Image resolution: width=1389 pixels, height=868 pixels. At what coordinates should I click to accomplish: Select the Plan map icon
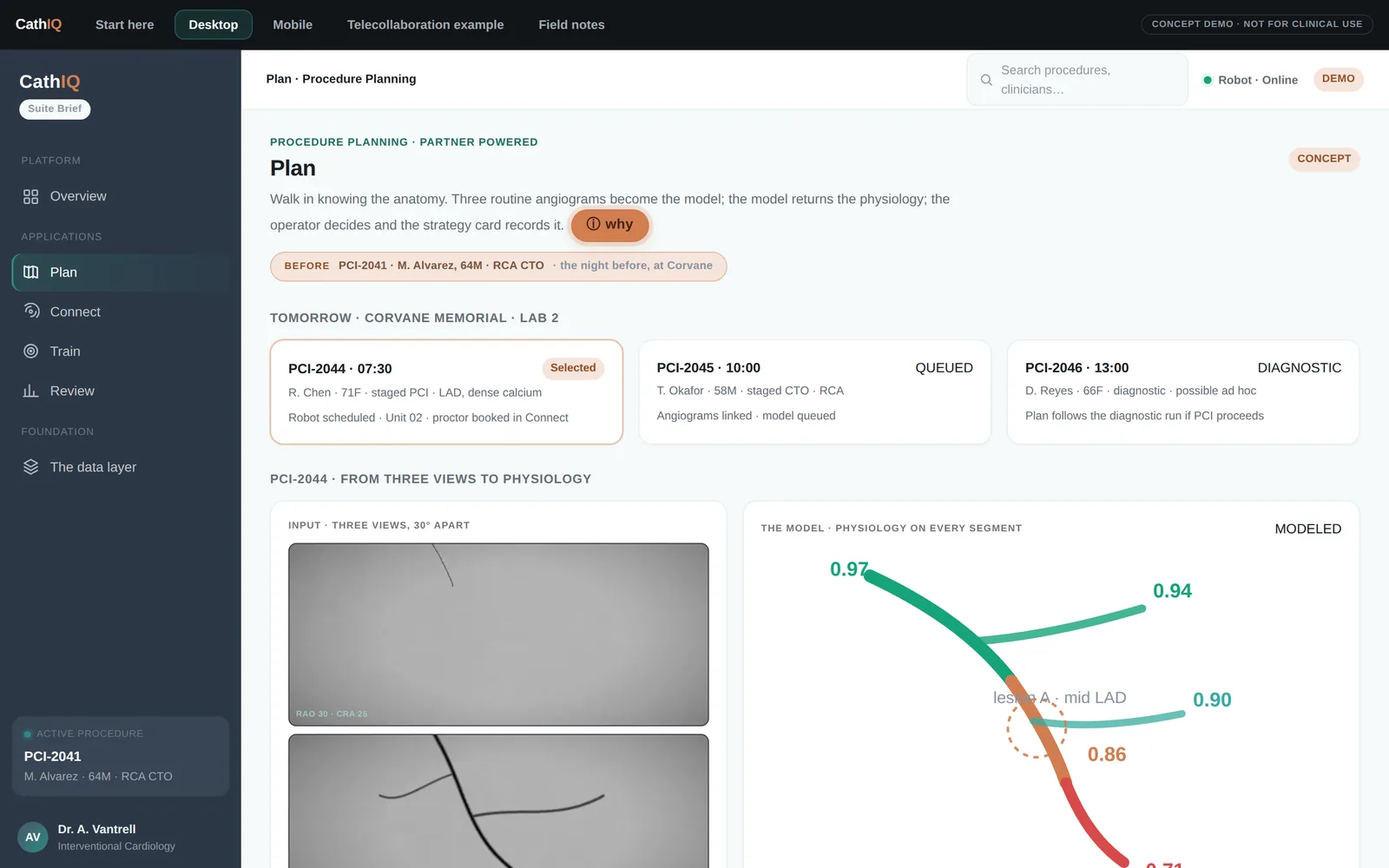(x=30, y=273)
